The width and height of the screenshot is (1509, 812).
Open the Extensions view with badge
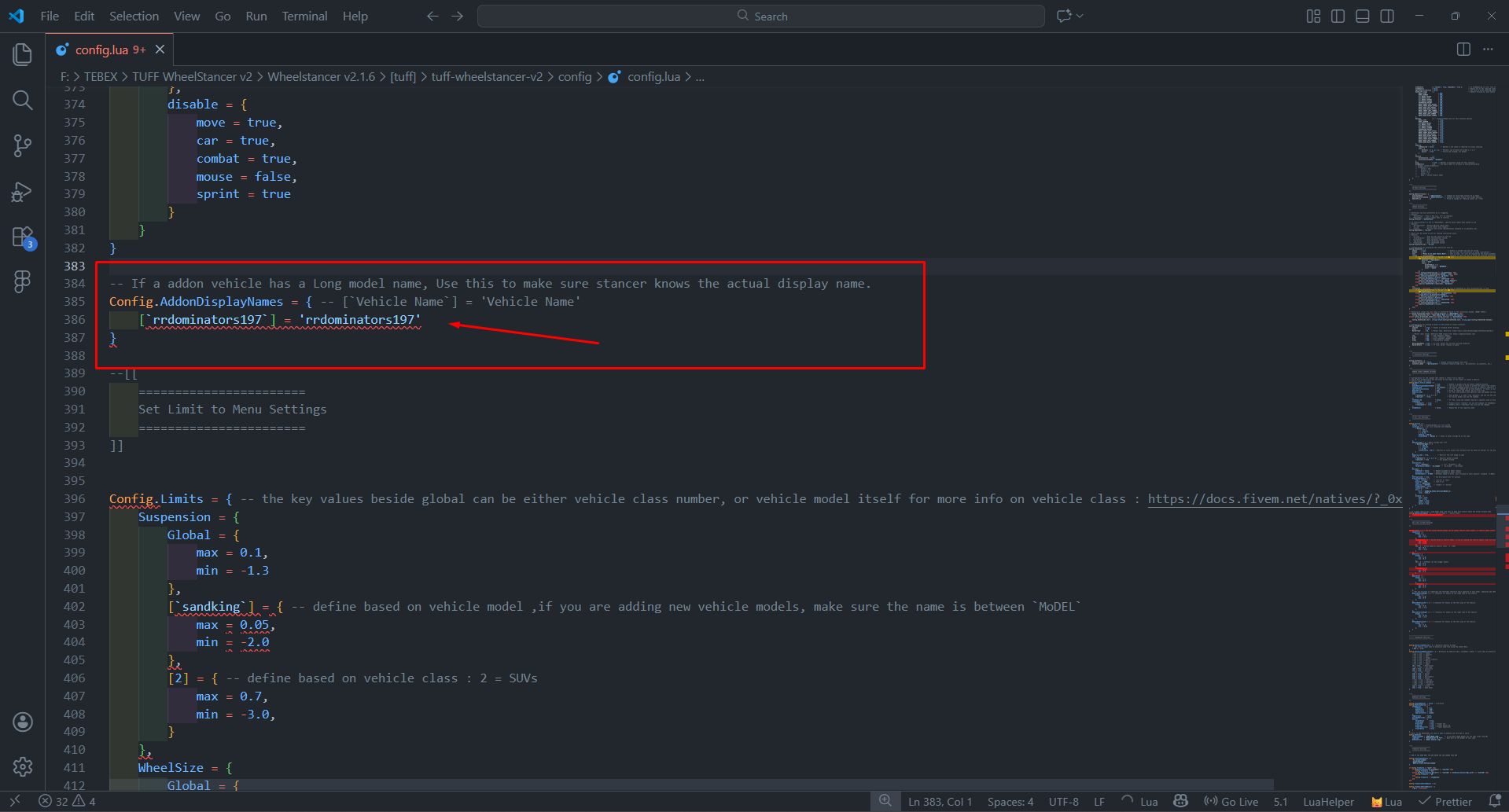point(23,237)
